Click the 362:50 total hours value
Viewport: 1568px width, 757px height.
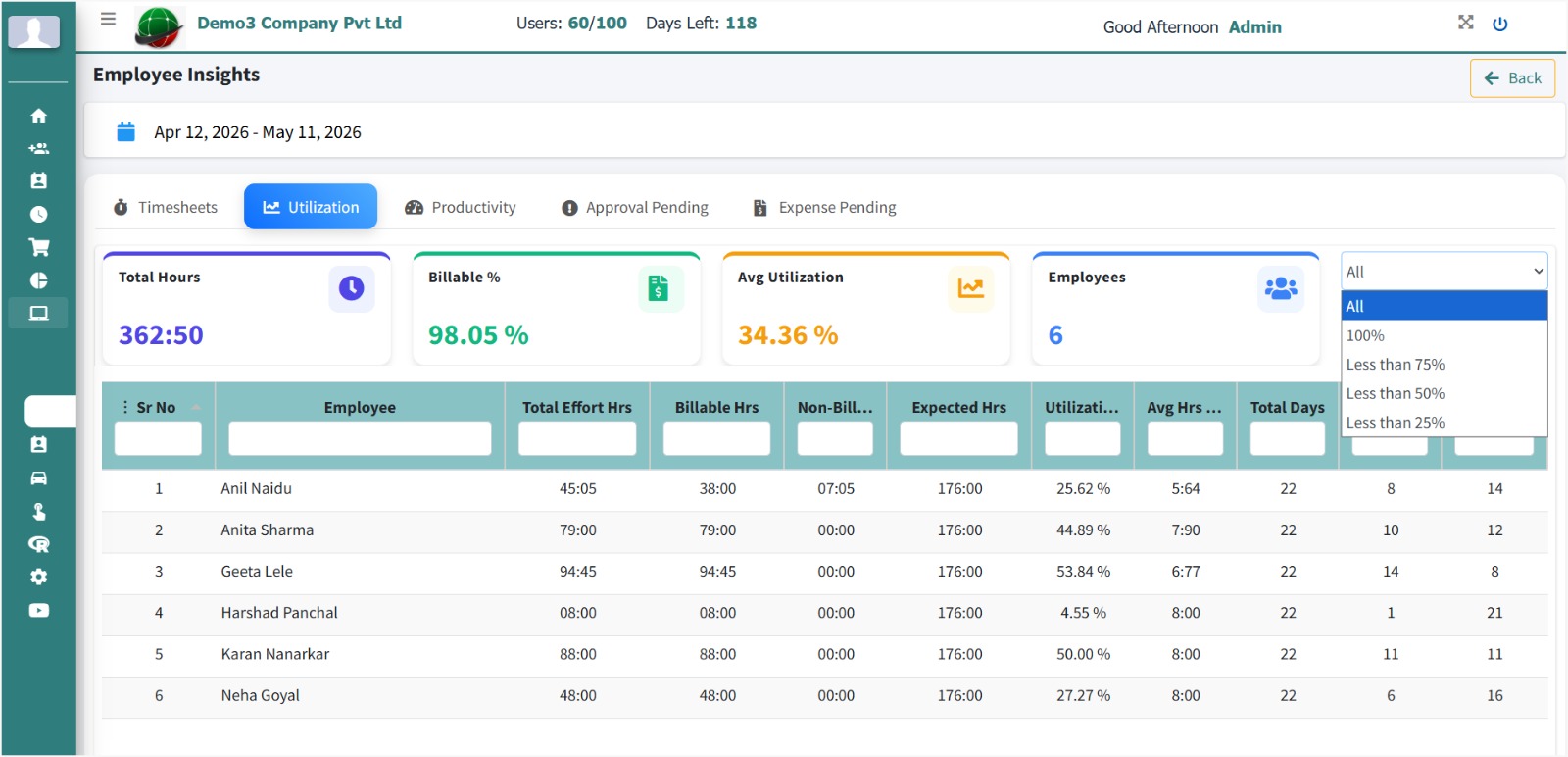[161, 335]
